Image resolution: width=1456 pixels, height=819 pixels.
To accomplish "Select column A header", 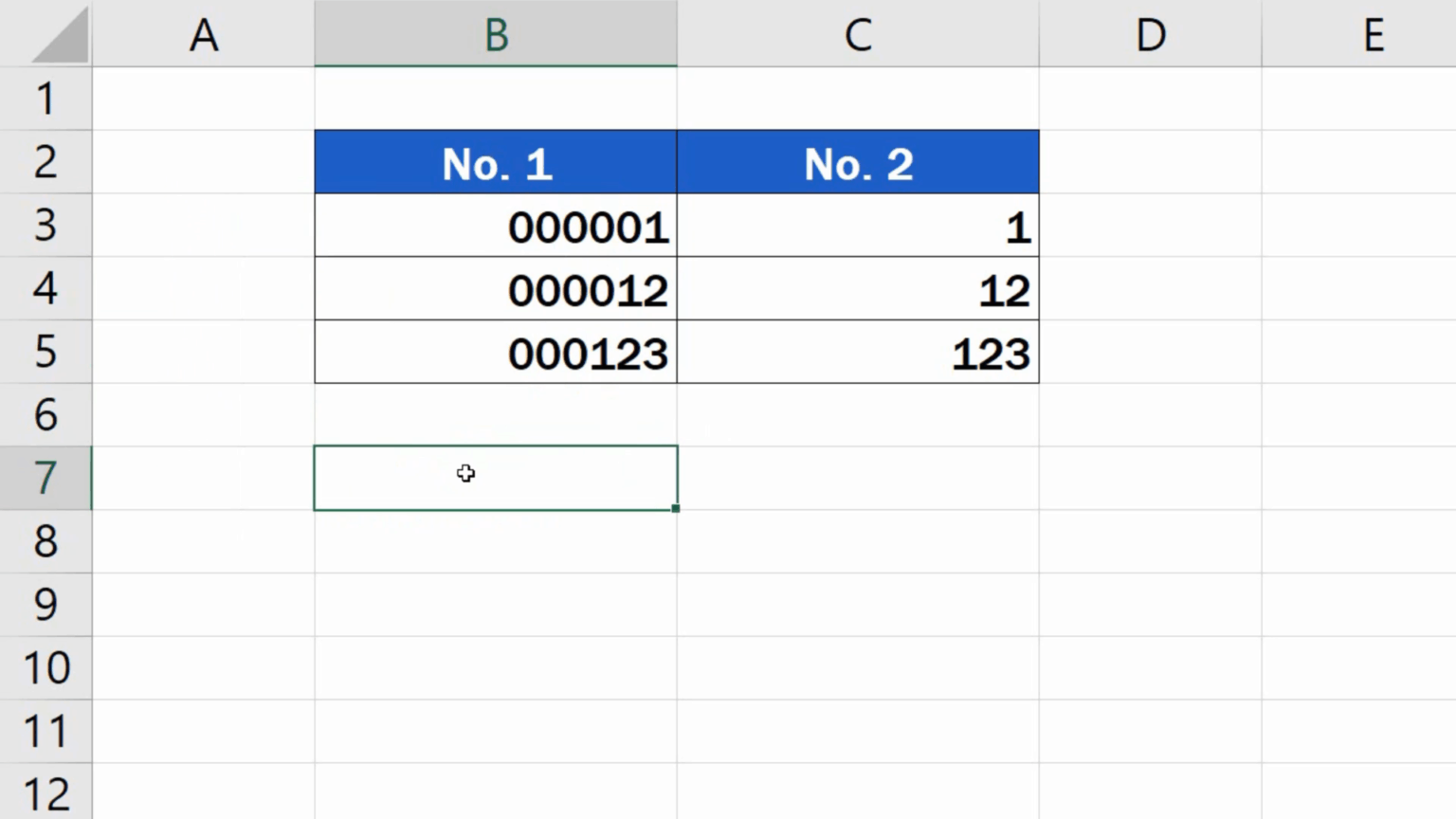I will [204, 35].
